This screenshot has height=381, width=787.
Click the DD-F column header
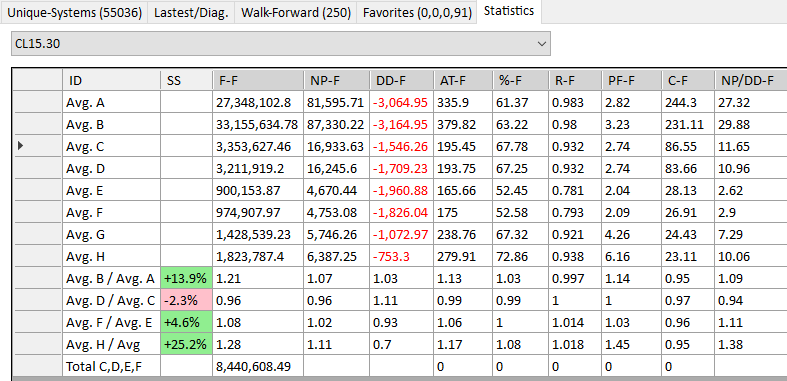pos(402,80)
